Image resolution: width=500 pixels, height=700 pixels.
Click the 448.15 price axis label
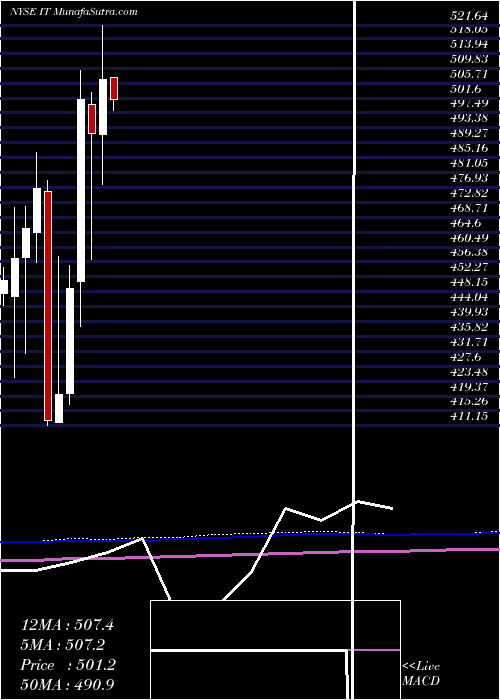tap(469, 283)
